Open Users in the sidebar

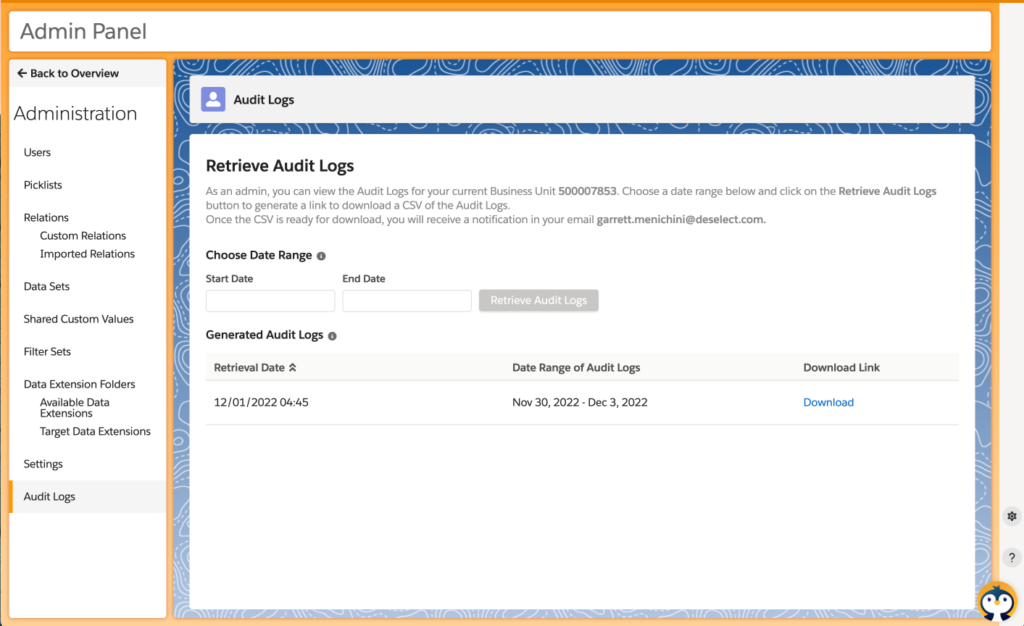point(37,152)
